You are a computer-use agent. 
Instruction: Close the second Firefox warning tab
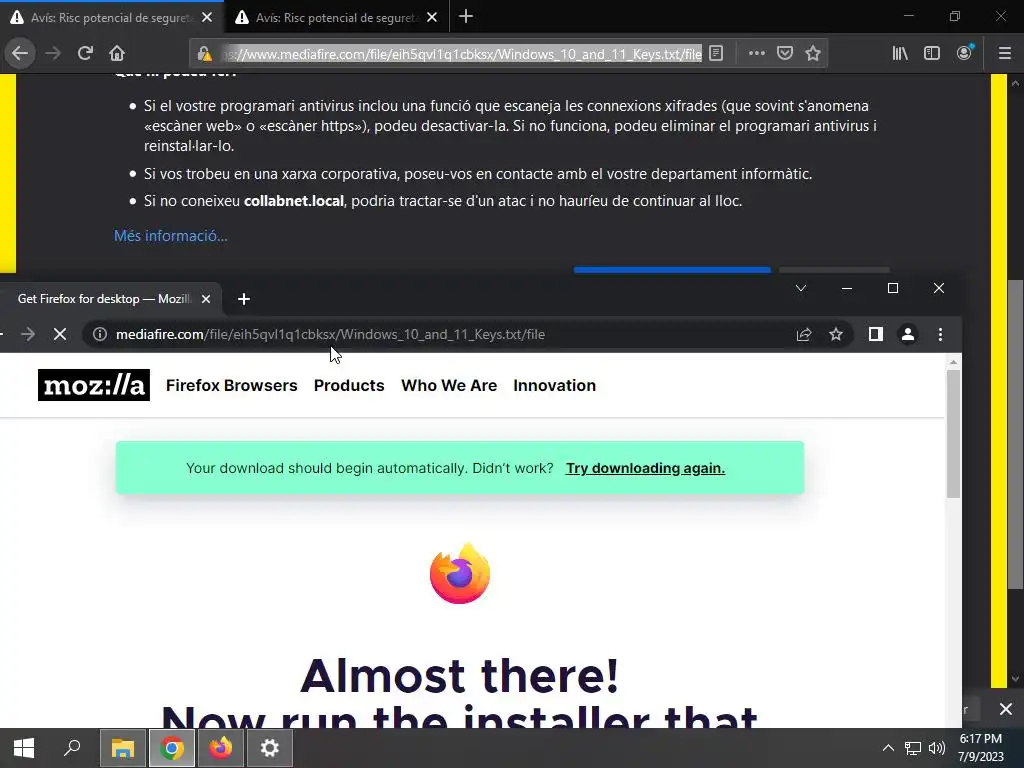[432, 18]
